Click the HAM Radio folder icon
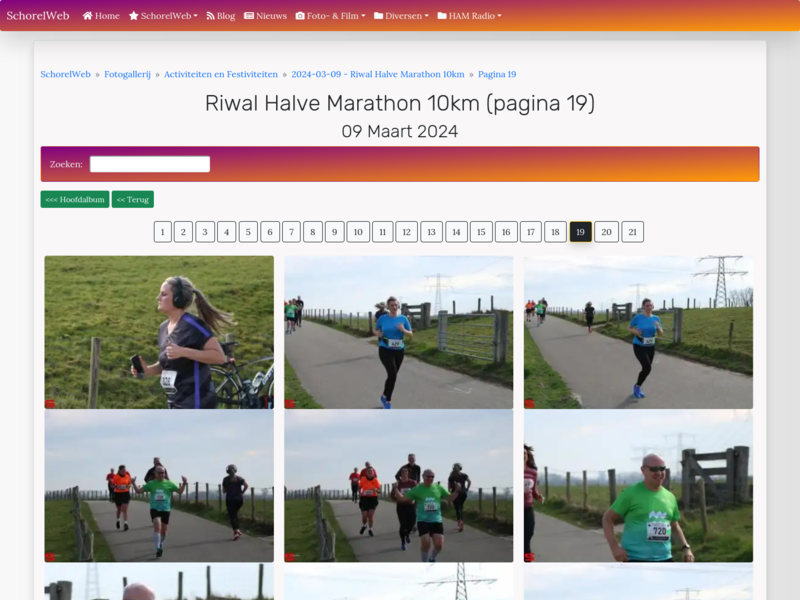 [442, 16]
